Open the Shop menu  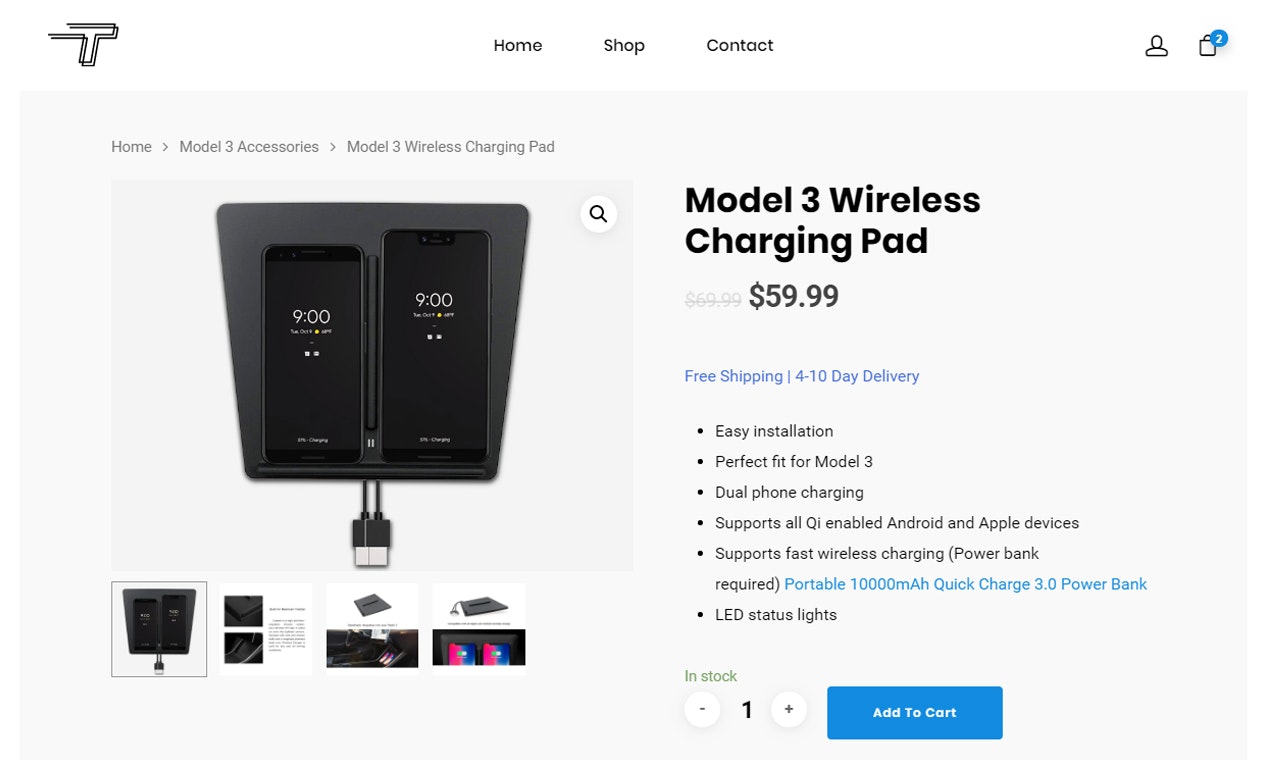[x=623, y=45]
